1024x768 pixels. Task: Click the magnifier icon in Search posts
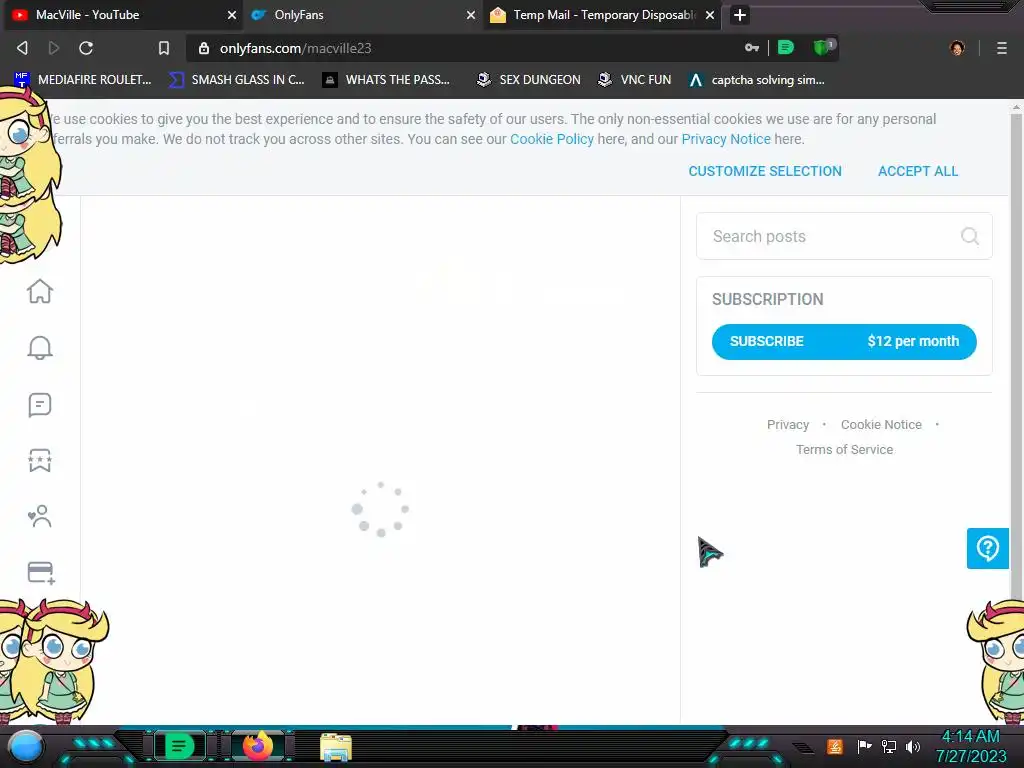coord(970,236)
